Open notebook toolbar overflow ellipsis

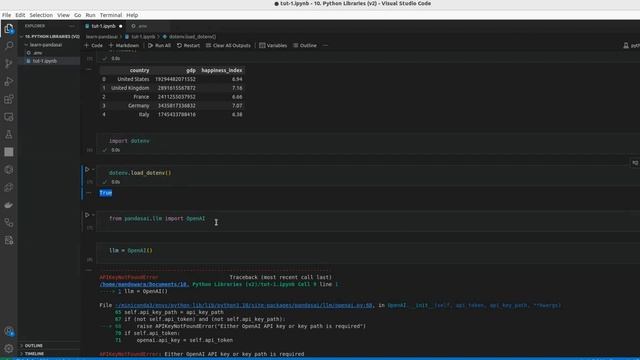click(x=325, y=45)
